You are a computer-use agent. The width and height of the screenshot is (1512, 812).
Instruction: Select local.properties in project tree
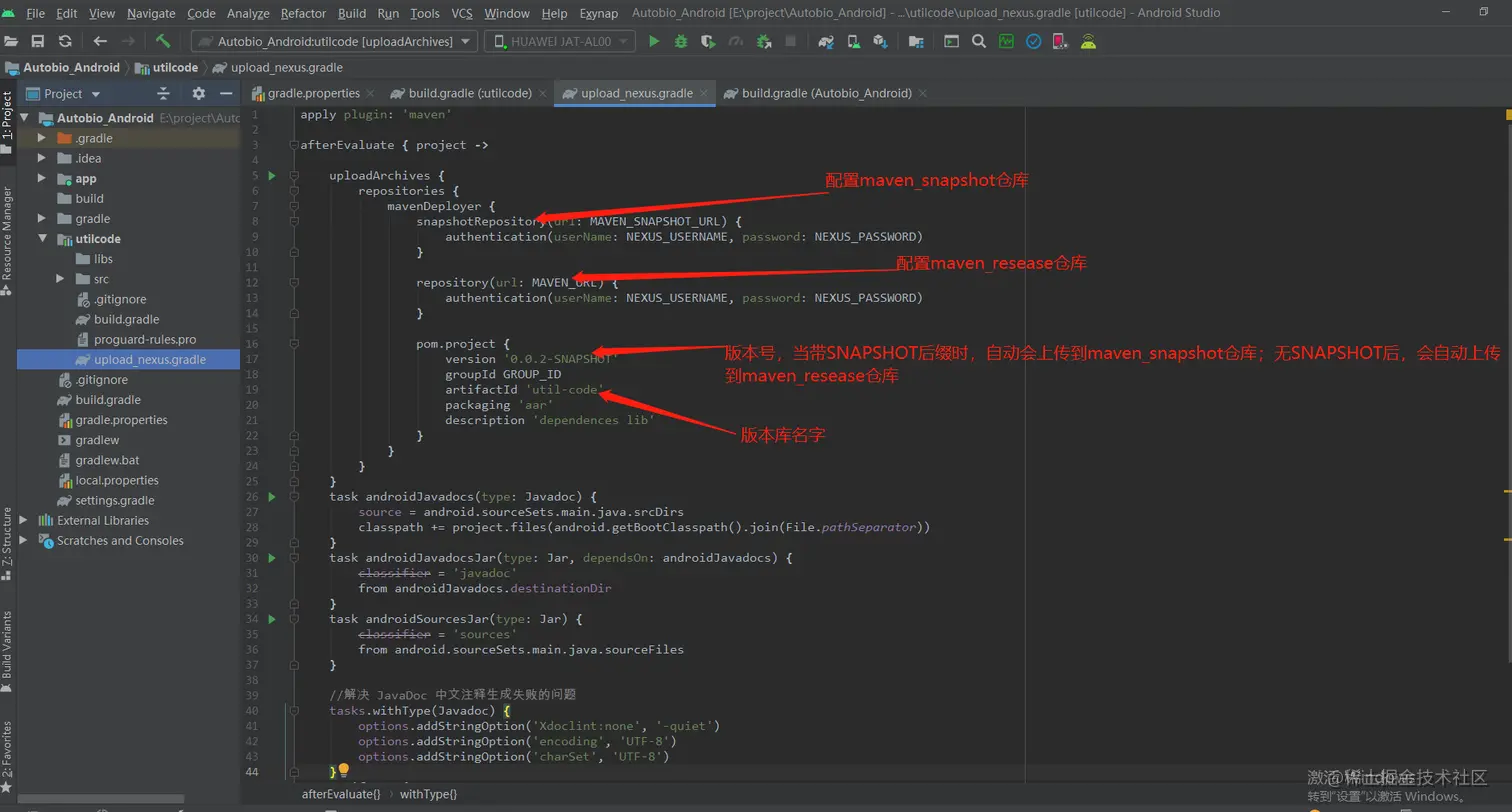(117, 480)
